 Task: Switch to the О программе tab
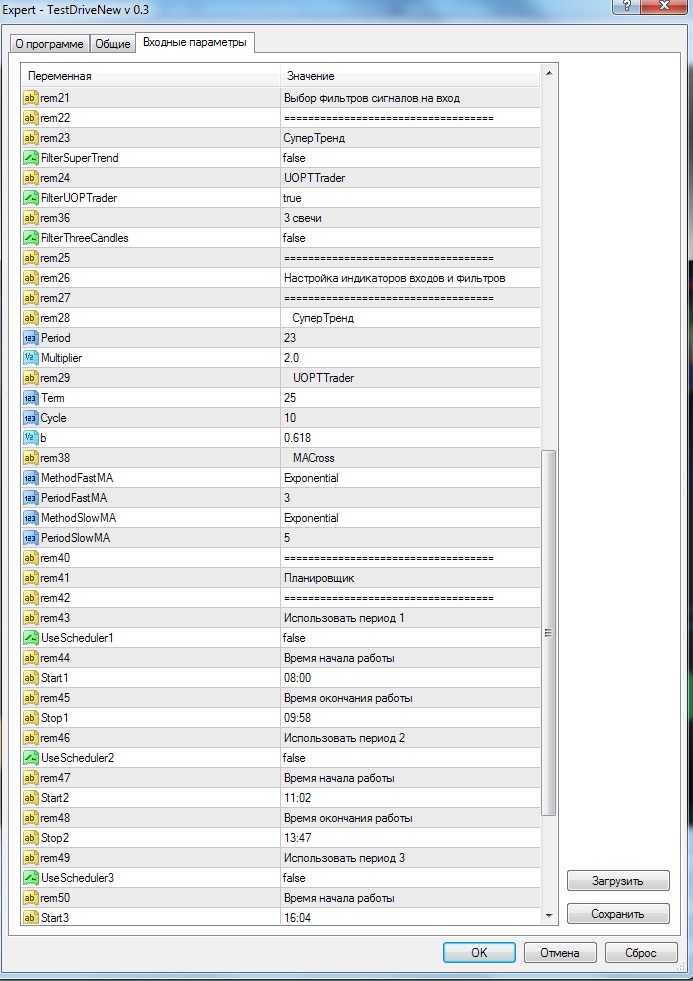[49, 44]
